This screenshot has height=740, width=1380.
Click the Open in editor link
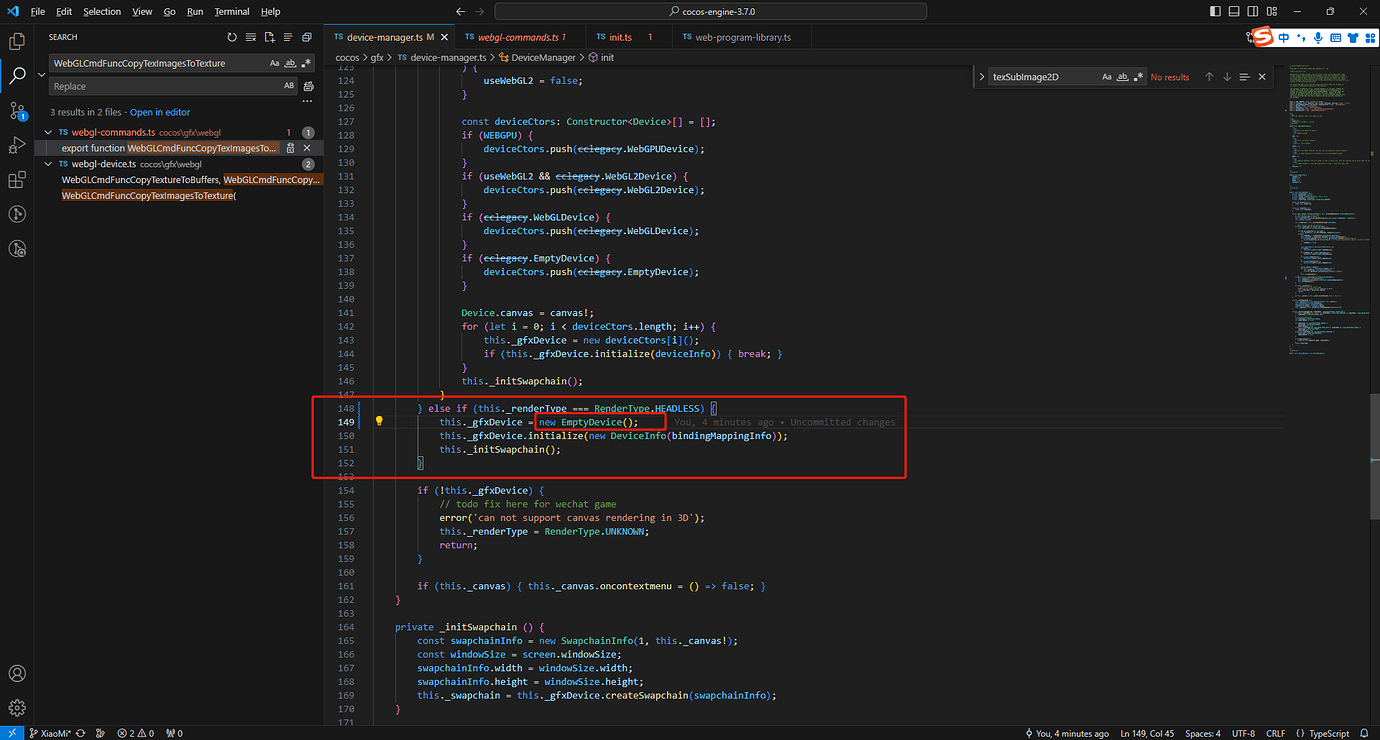click(x=160, y=111)
